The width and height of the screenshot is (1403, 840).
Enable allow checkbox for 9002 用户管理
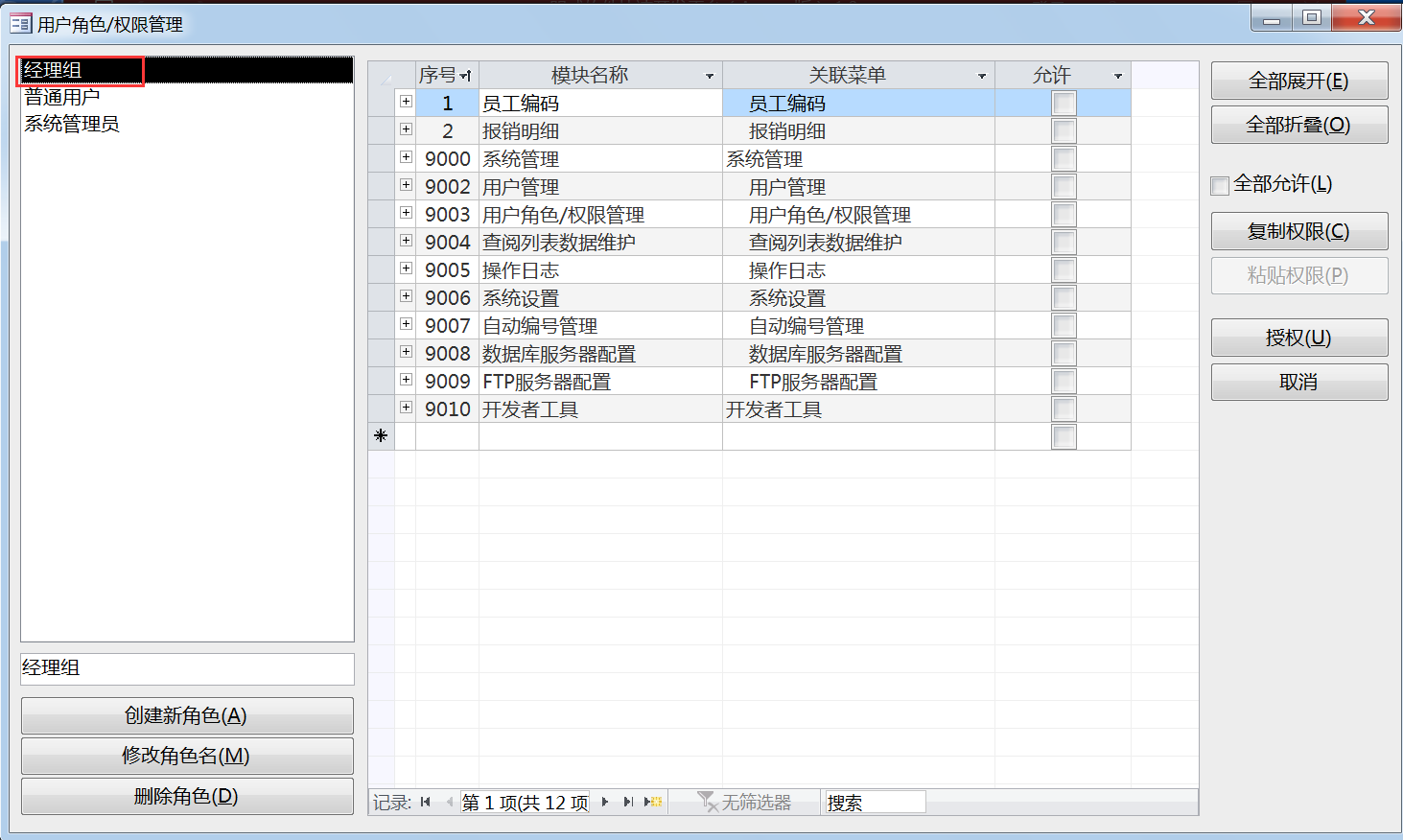coord(1064,186)
